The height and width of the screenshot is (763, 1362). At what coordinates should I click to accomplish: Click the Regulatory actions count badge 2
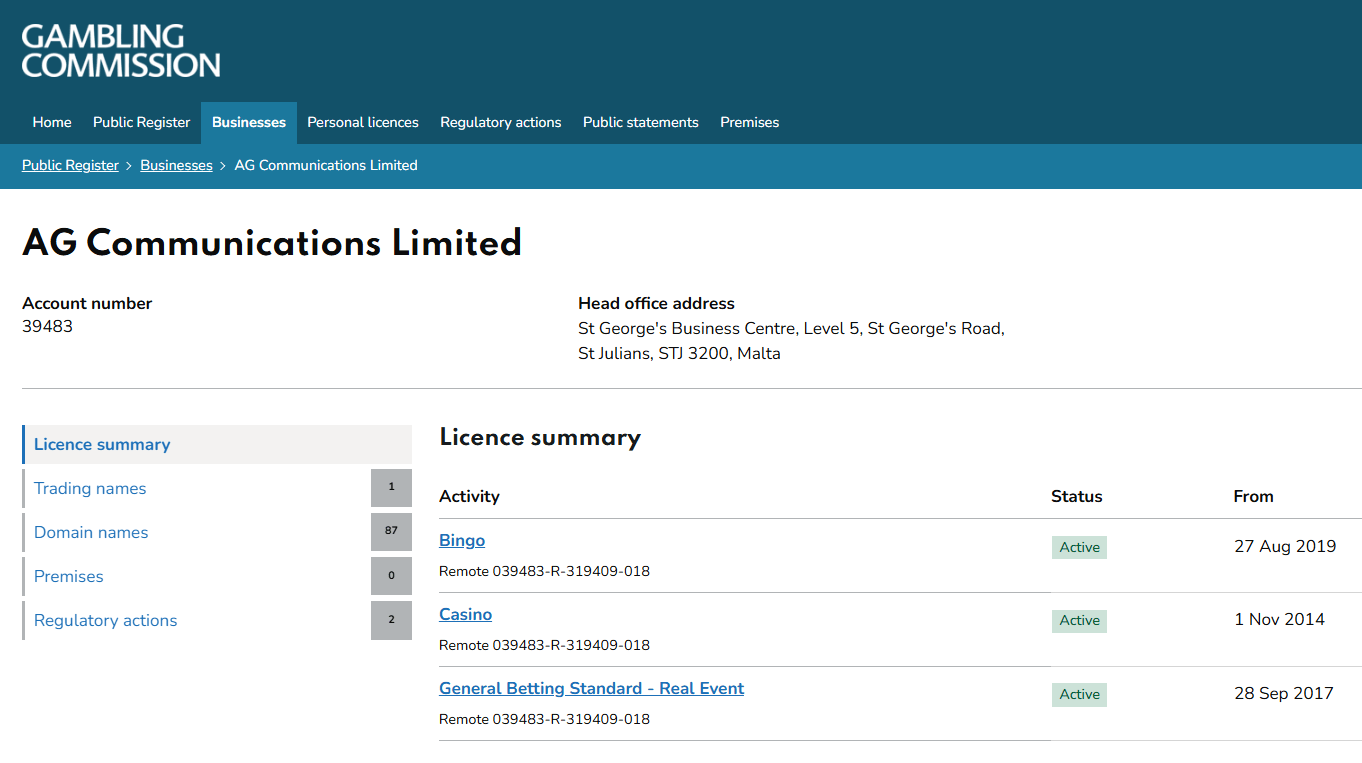click(391, 620)
